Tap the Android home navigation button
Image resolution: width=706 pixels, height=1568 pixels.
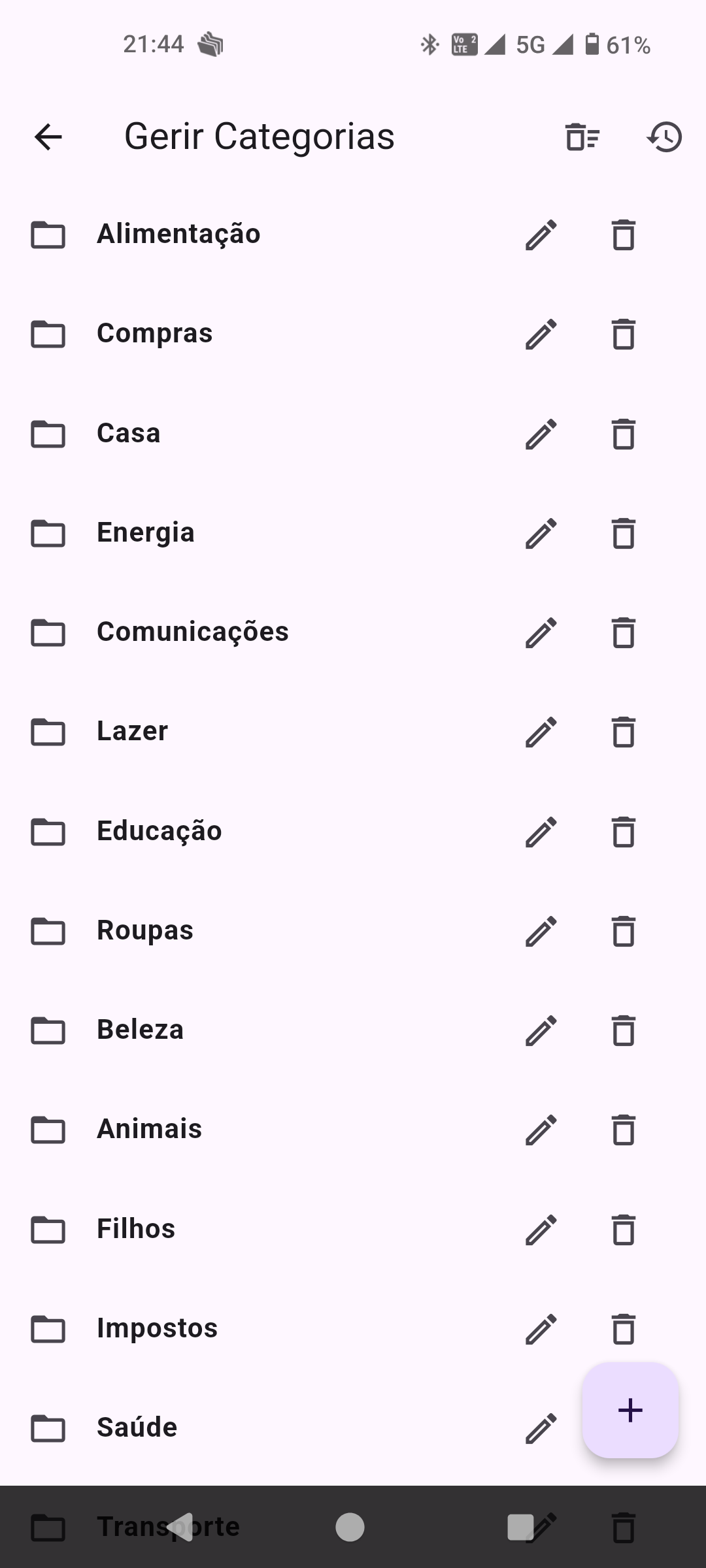[350, 1527]
